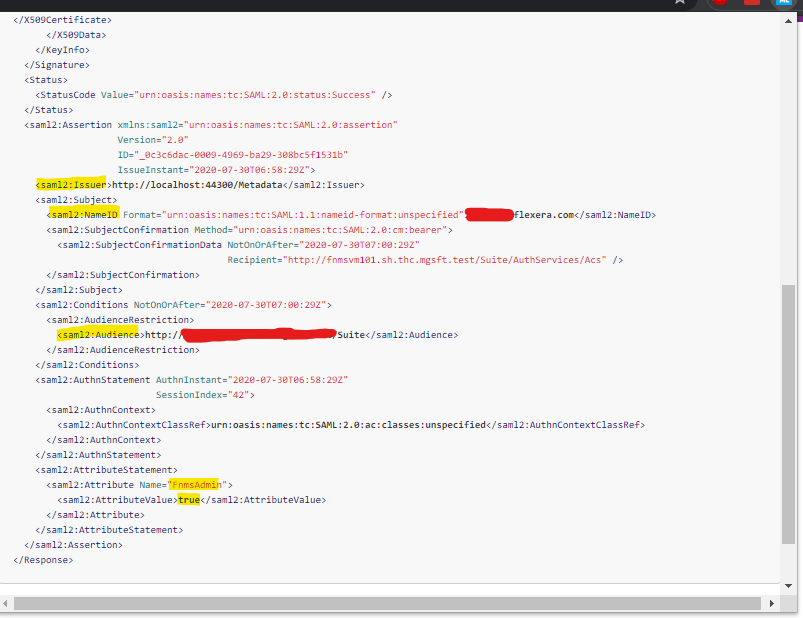
Task: Click the red square extension icon
Action: coord(752,3)
